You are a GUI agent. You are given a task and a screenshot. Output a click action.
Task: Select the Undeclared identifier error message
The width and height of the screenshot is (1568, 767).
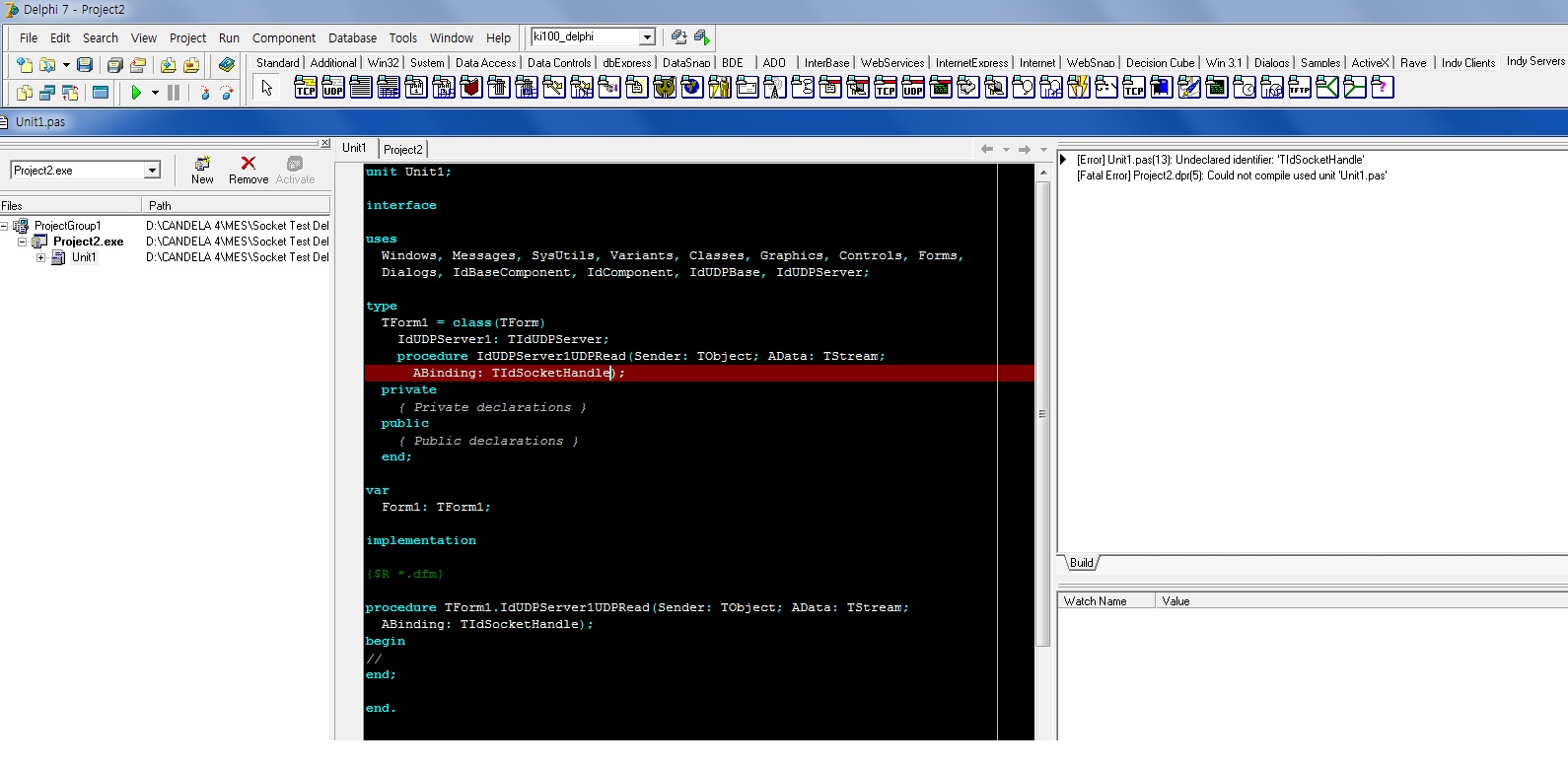[x=1220, y=160]
